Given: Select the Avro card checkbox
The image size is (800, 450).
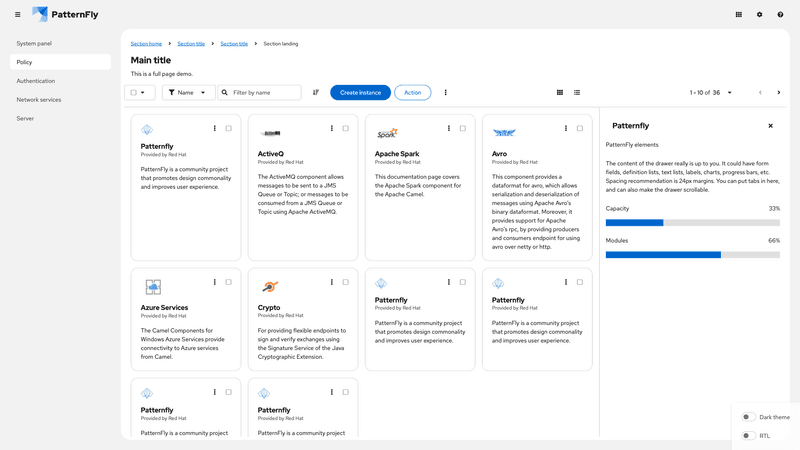Looking at the screenshot, I should point(580,129).
